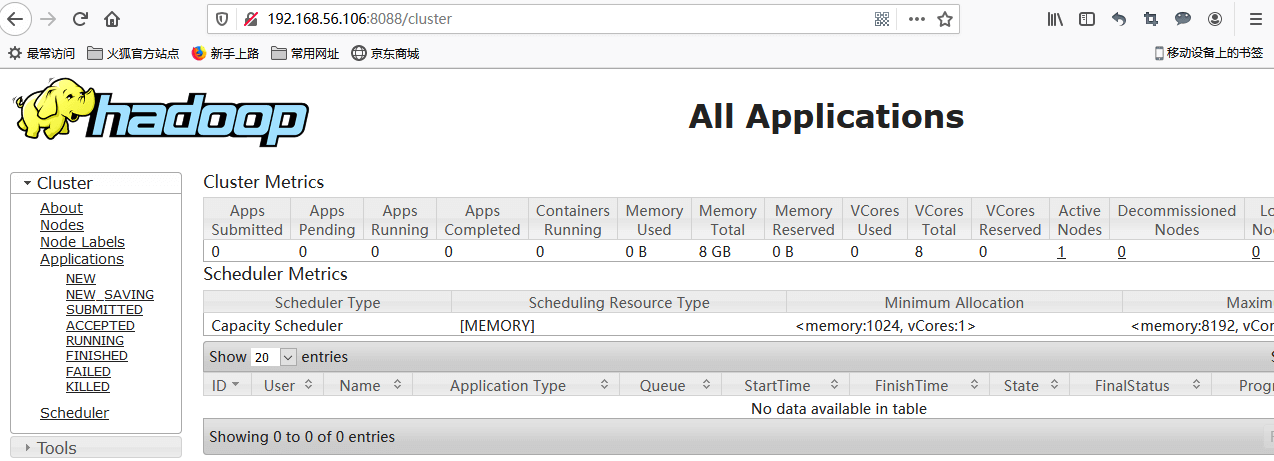The image size is (1274, 461).
Task: Filter applications by RUNNING state
Action: pyautogui.click(x=95, y=341)
